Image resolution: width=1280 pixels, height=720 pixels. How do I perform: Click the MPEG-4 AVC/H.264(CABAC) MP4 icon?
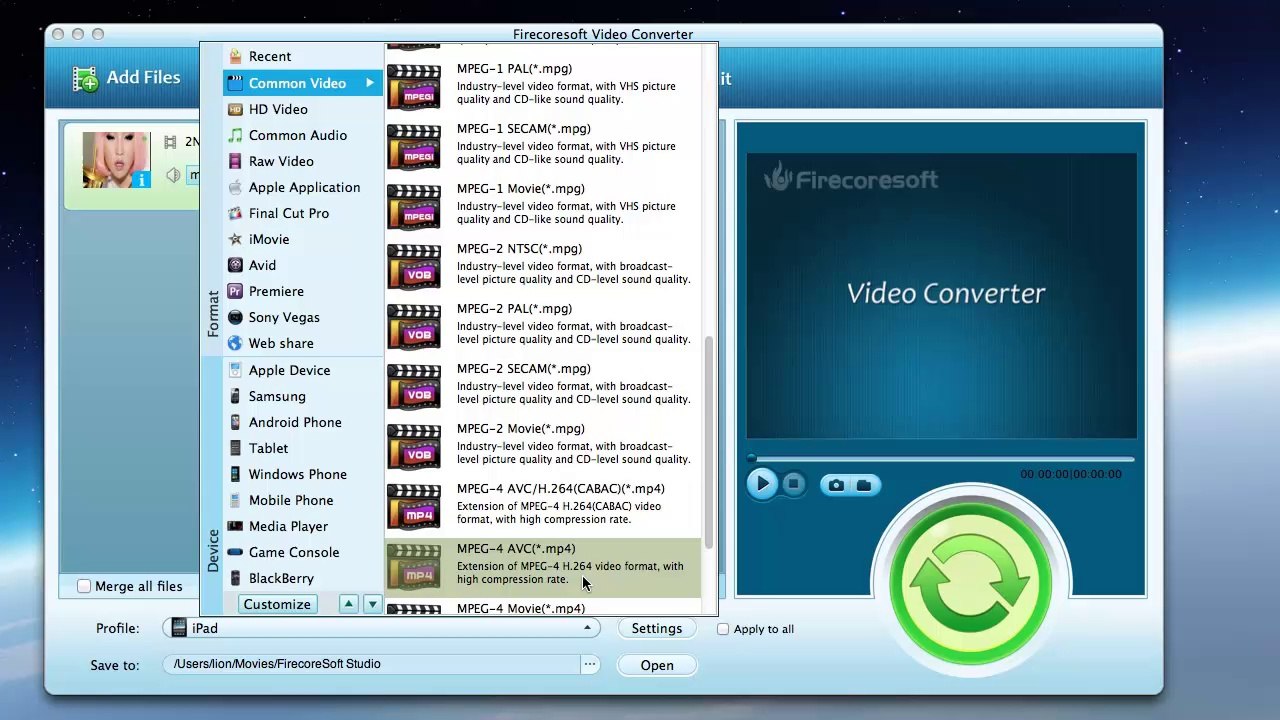point(414,506)
